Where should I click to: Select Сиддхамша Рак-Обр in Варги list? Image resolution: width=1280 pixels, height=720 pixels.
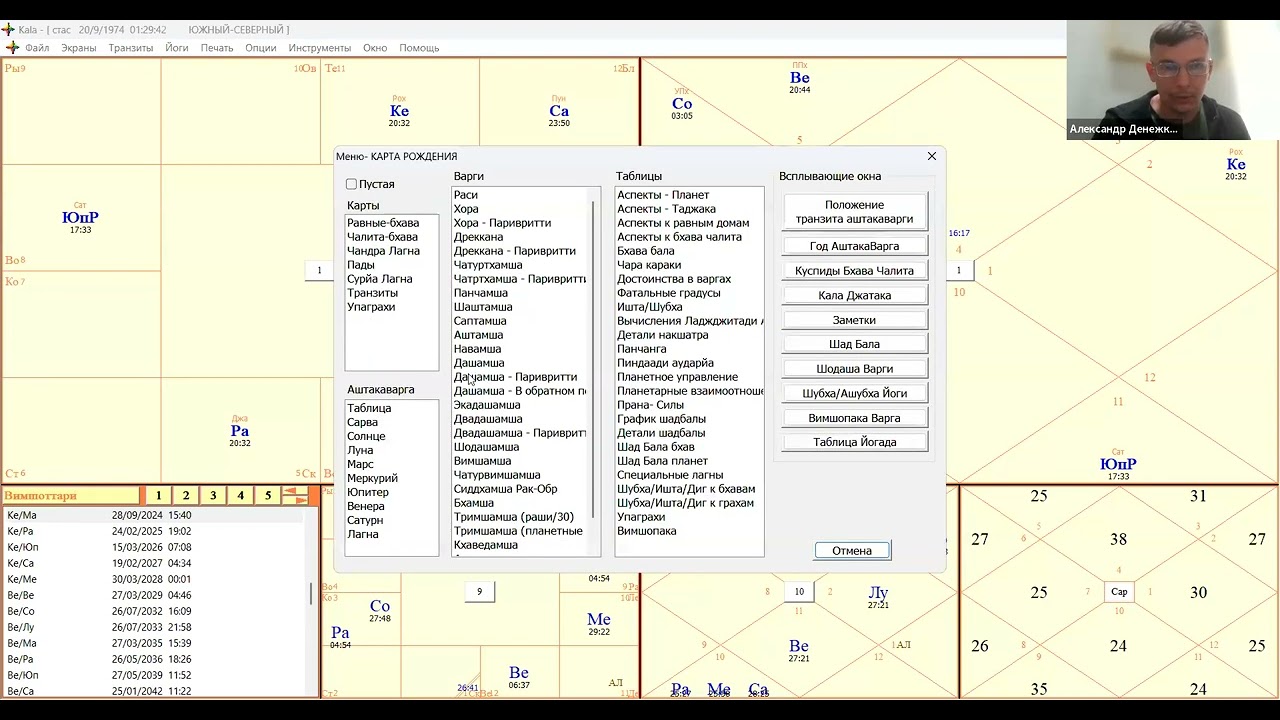pos(505,489)
